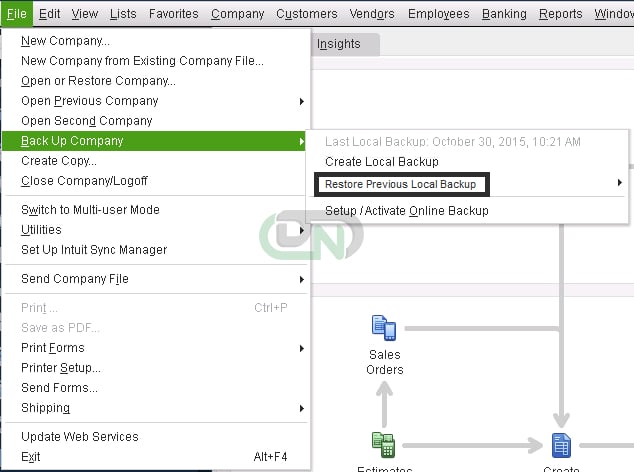Choose Open or Restore Company...
Image resolution: width=634 pixels, height=472 pixels.
point(156,81)
